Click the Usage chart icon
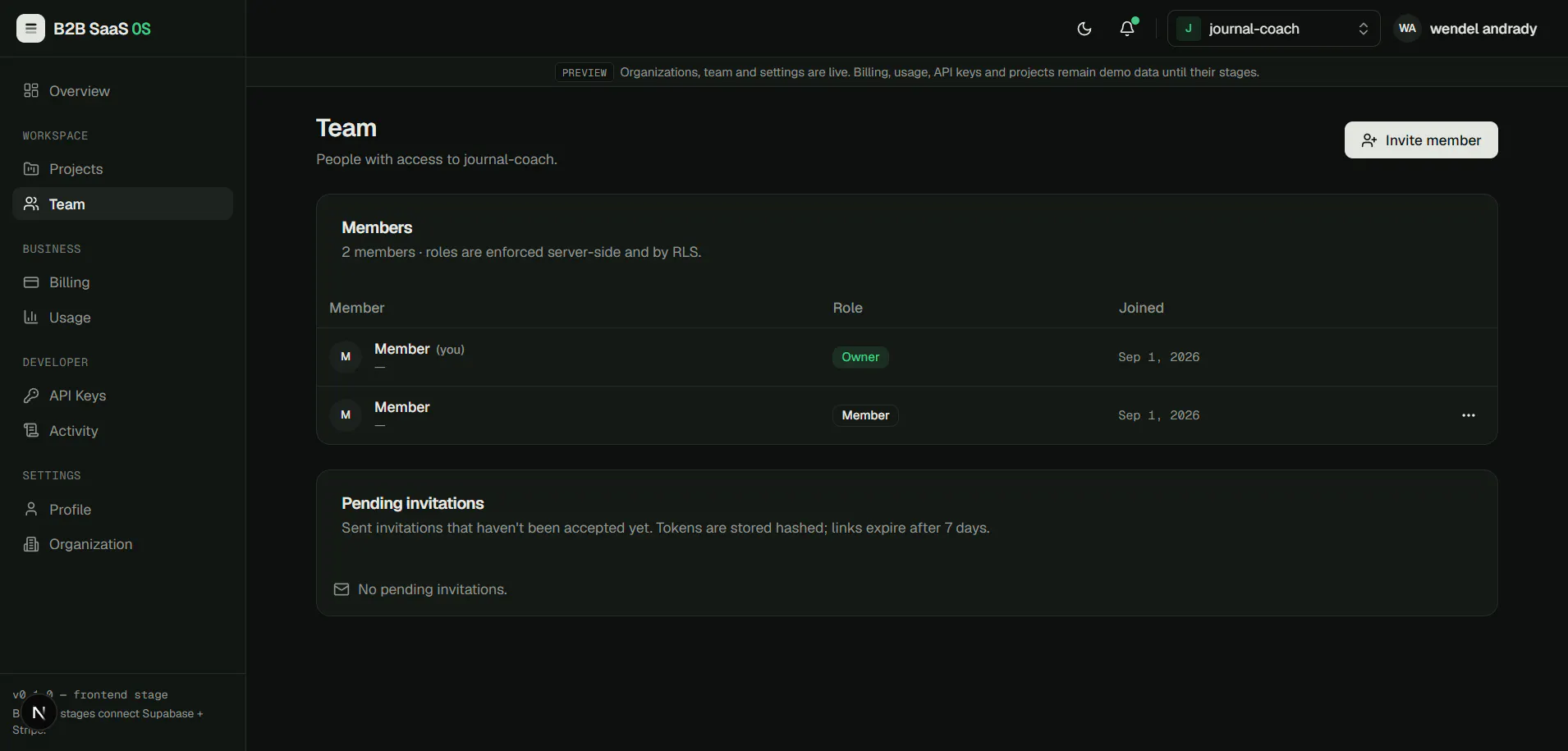 pyautogui.click(x=31, y=317)
